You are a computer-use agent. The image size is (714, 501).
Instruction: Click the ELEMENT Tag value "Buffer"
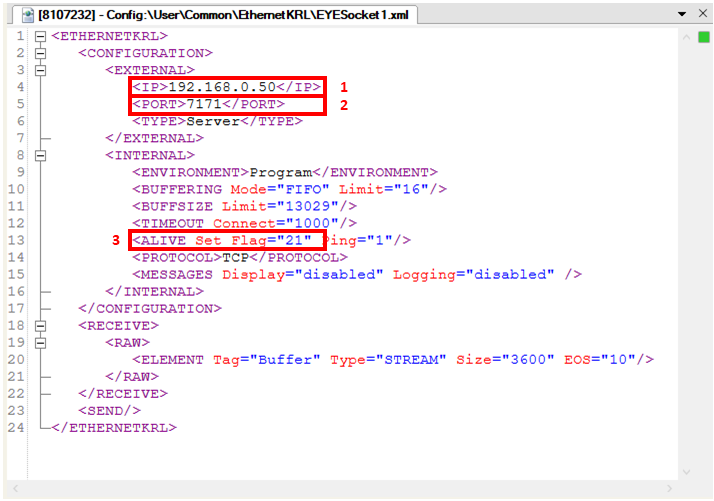pos(285,360)
